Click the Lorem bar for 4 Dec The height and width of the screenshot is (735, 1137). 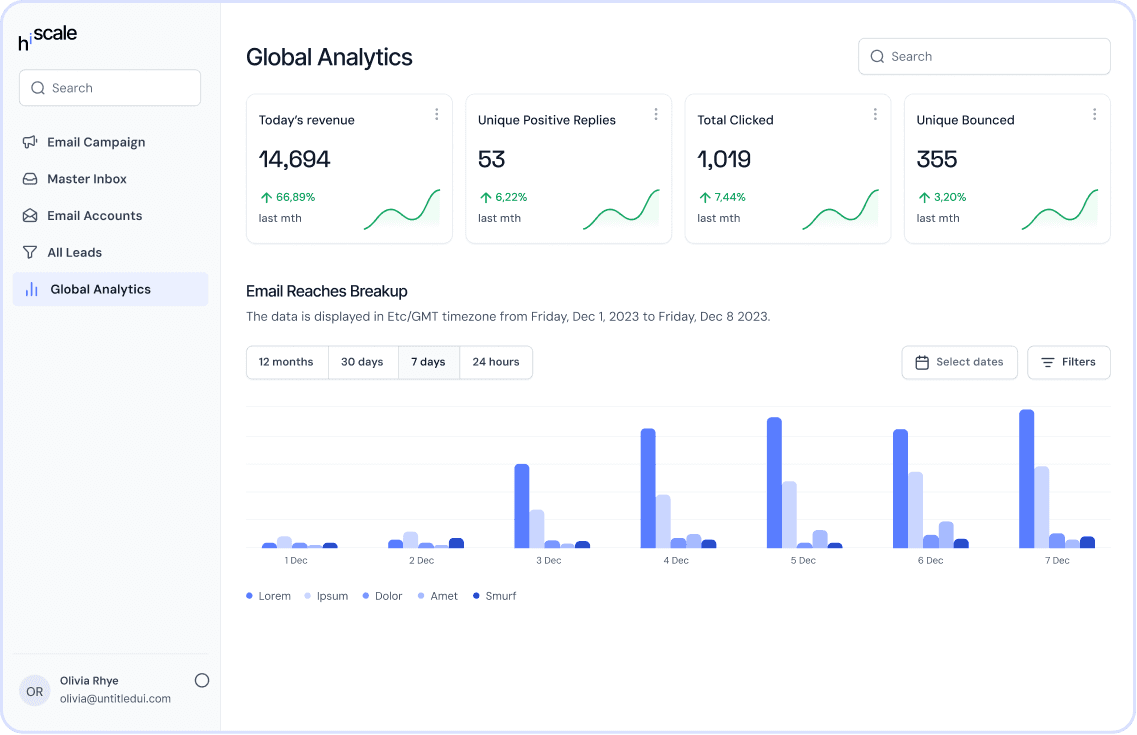(648, 489)
